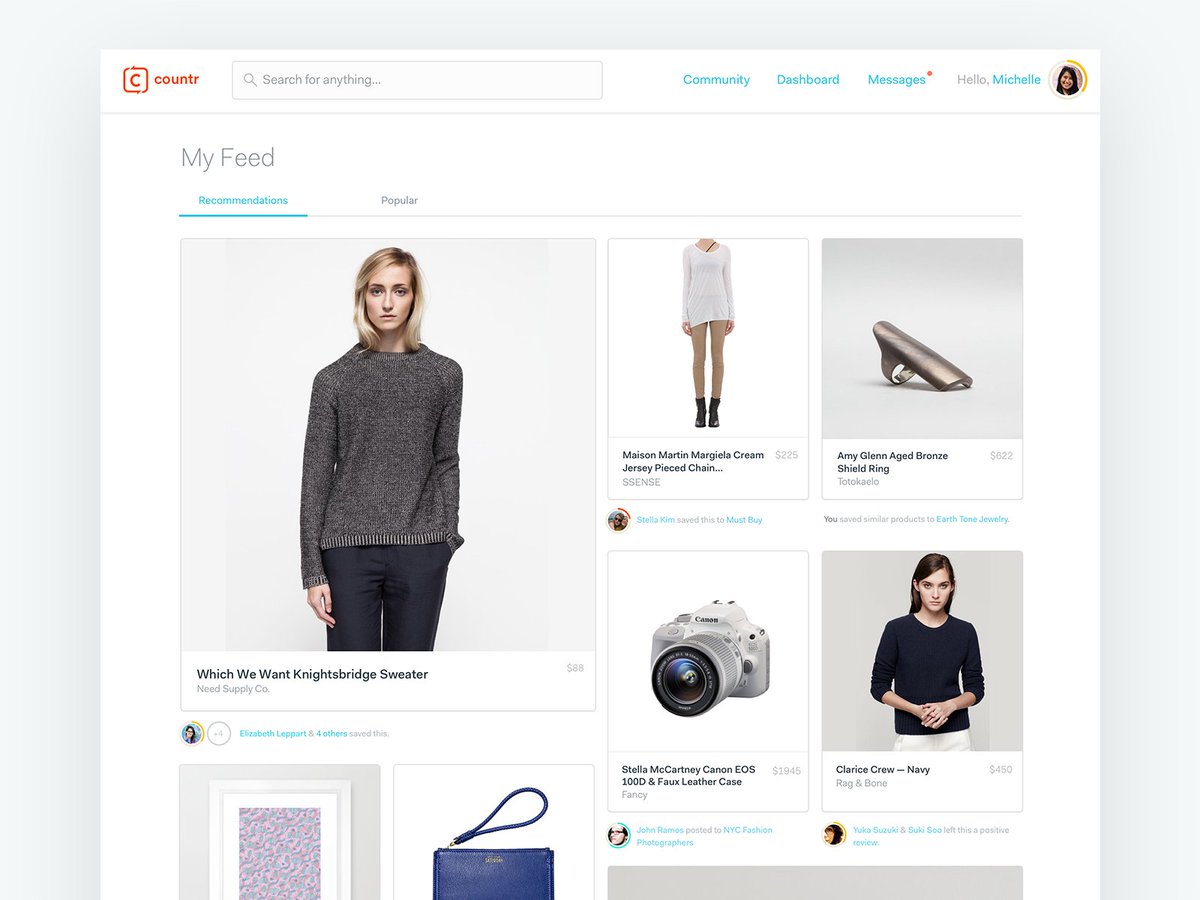Viewport: 1200px width, 900px height.
Task: Click the +4 others badge
Action: 219,733
